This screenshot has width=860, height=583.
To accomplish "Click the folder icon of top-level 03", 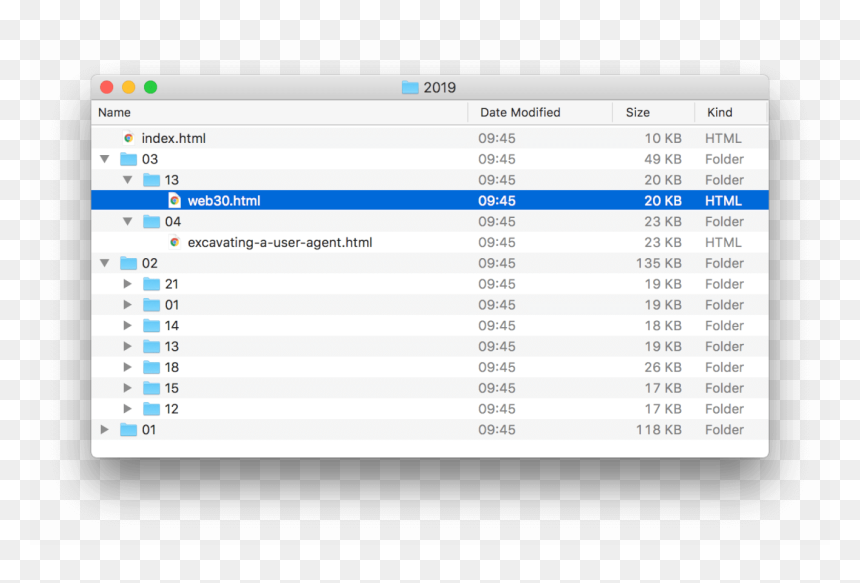I will click(x=128, y=159).
